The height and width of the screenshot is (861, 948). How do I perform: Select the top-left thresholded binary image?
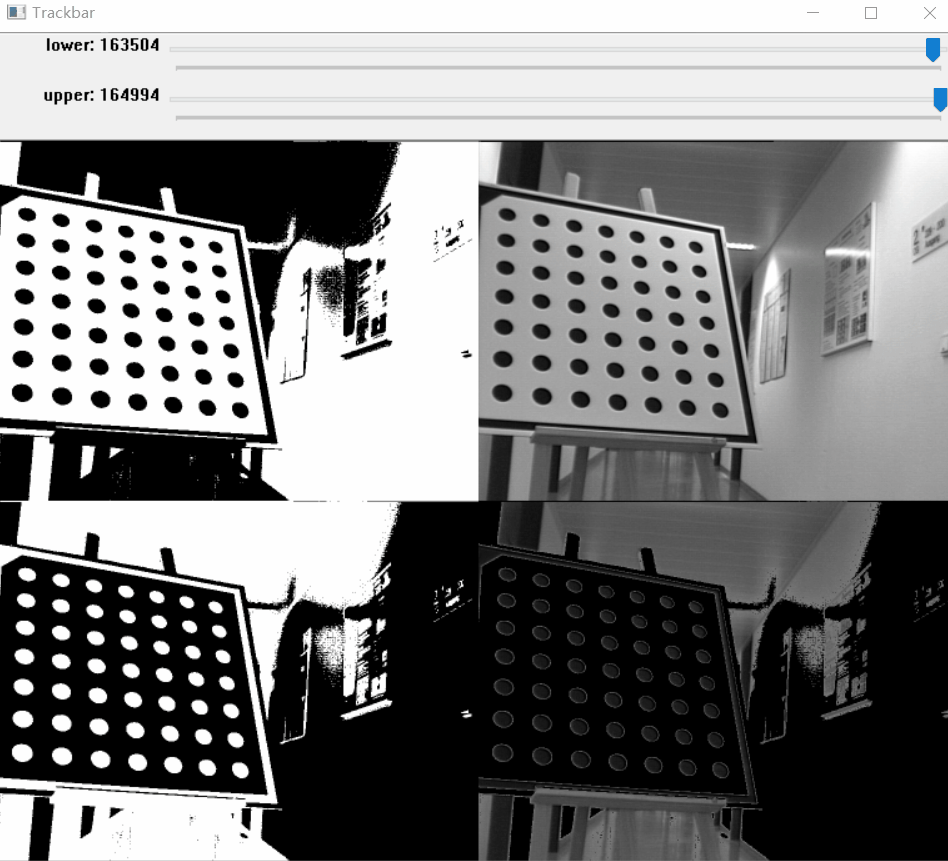(x=240, y=320)
